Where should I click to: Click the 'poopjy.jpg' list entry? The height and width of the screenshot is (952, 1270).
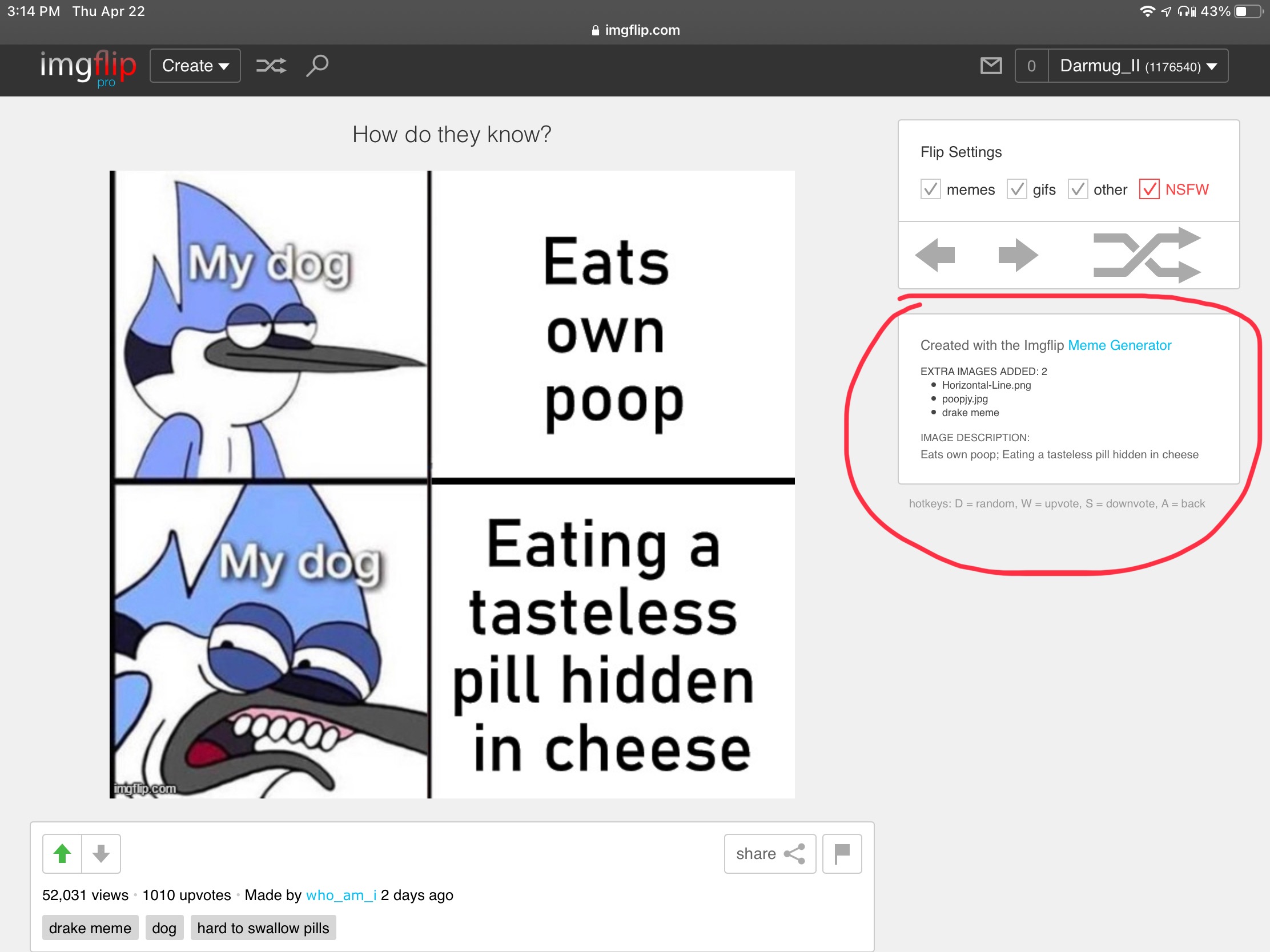(964, 399)
